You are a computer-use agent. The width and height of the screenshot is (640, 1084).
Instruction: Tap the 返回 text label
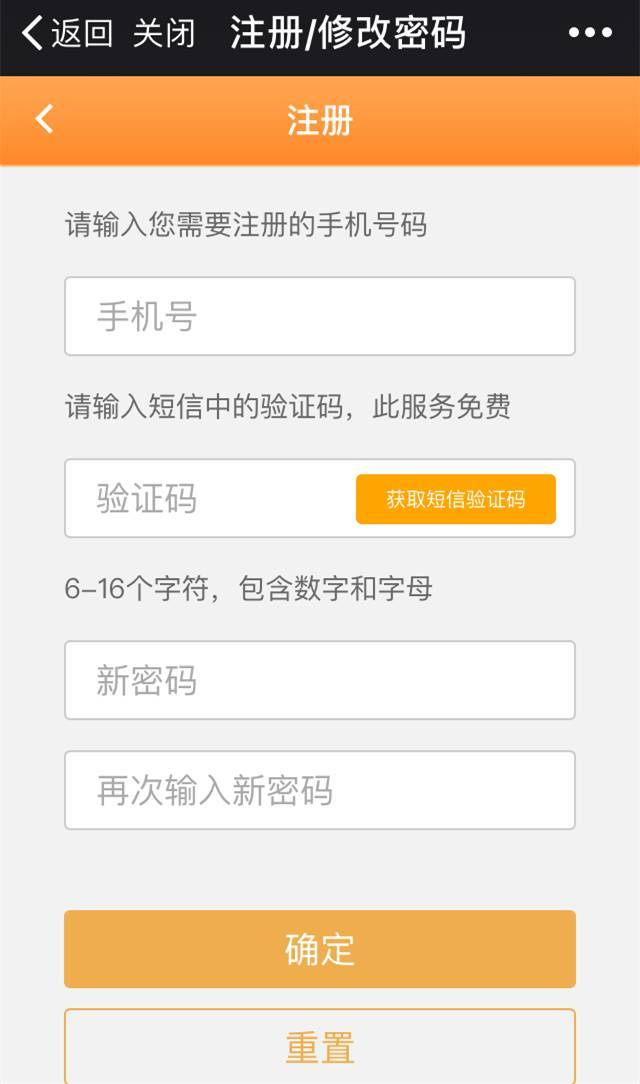point(82,33)
